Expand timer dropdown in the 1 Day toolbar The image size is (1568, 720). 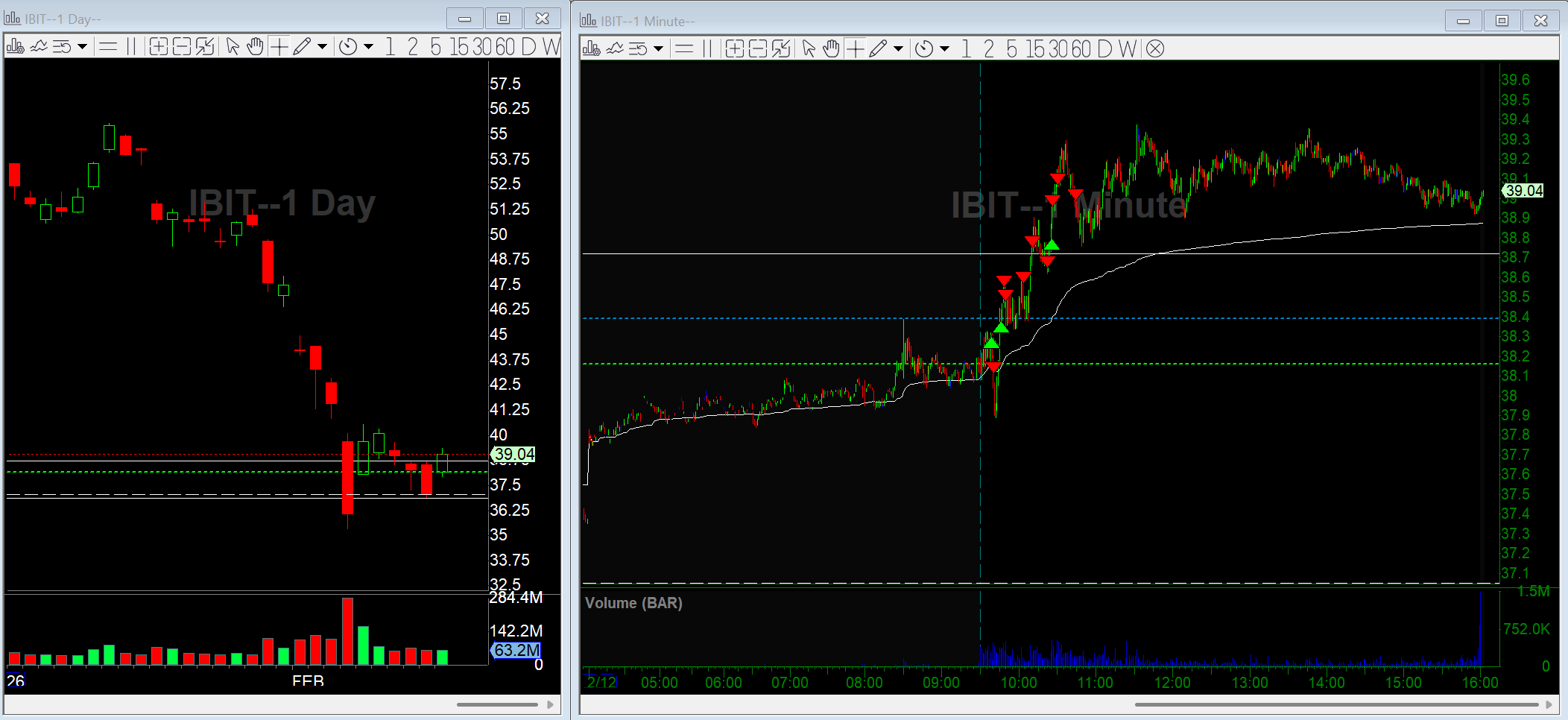pyautogui.click(x=368, y=47)
